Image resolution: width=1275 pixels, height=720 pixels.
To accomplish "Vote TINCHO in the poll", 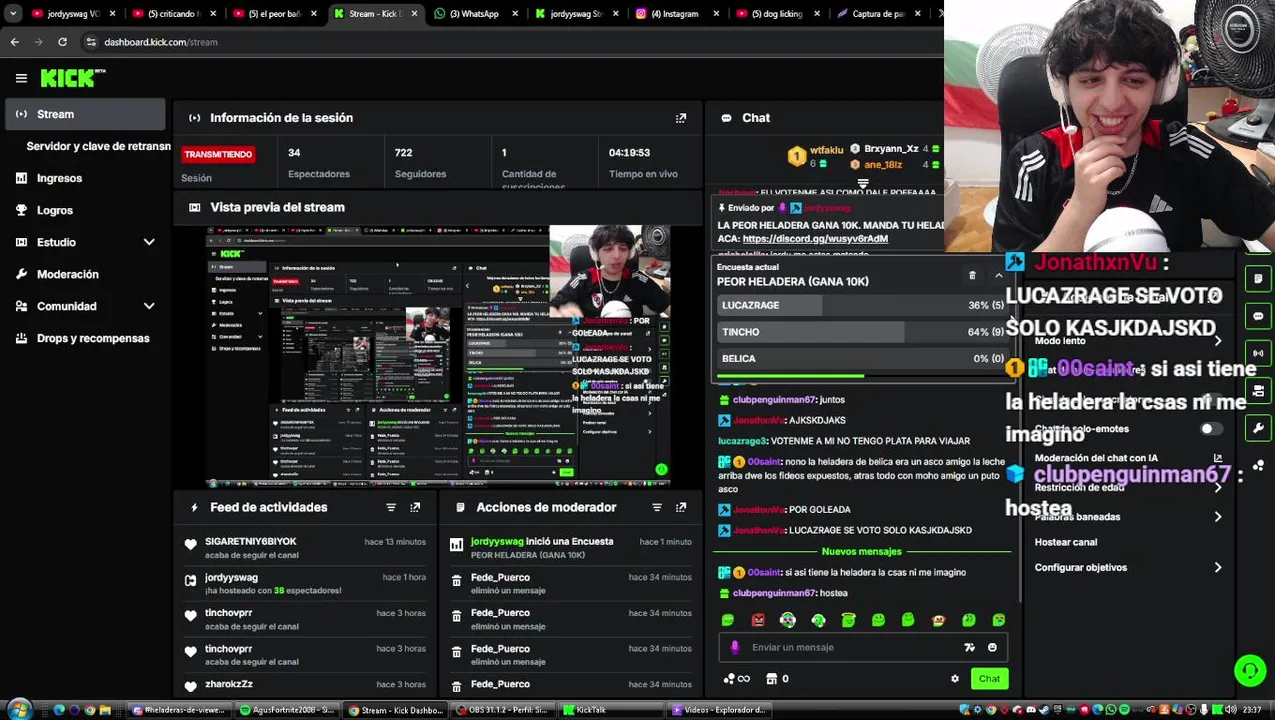I will point(861,332).
